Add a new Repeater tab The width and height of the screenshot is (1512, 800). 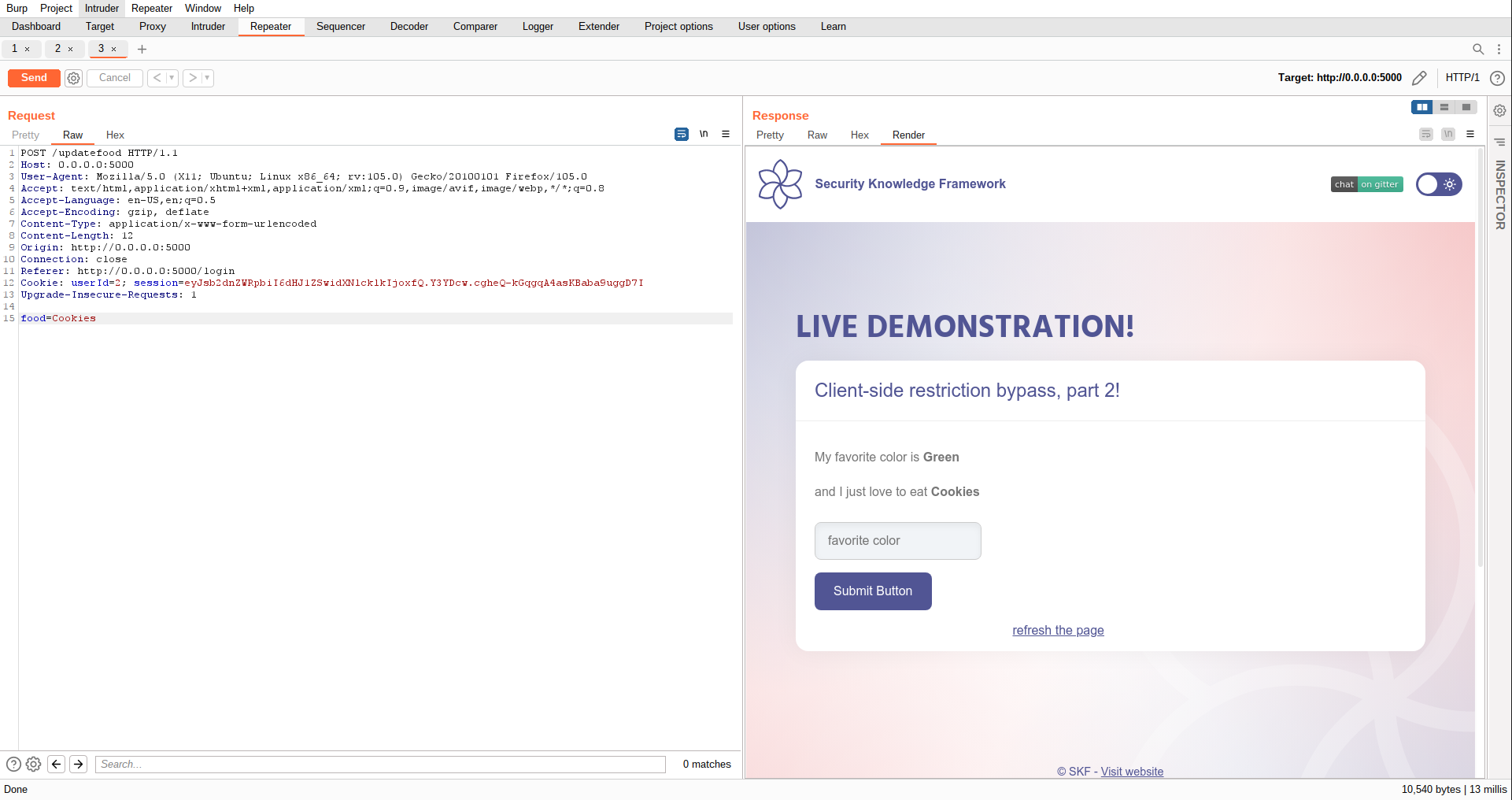[142, 49]
